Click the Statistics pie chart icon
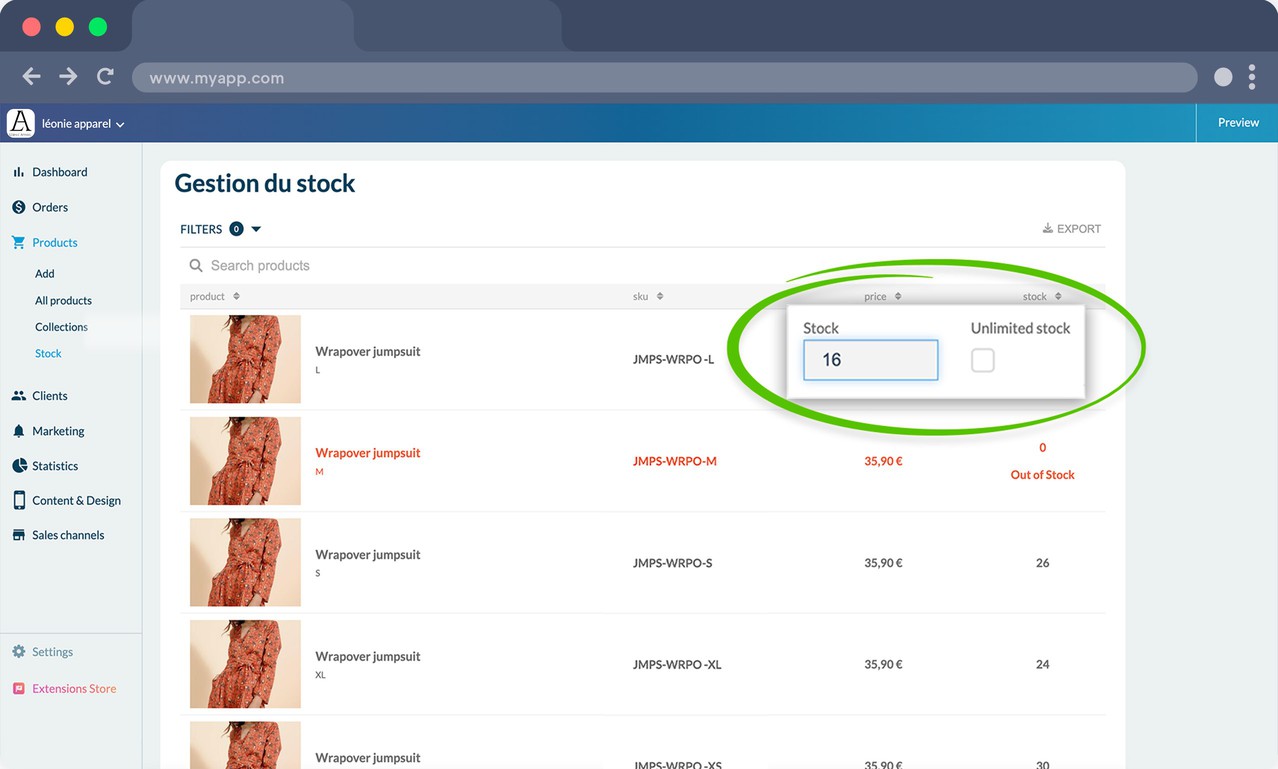The width and height of the screenshot is (1278, 769). point(18,466)
